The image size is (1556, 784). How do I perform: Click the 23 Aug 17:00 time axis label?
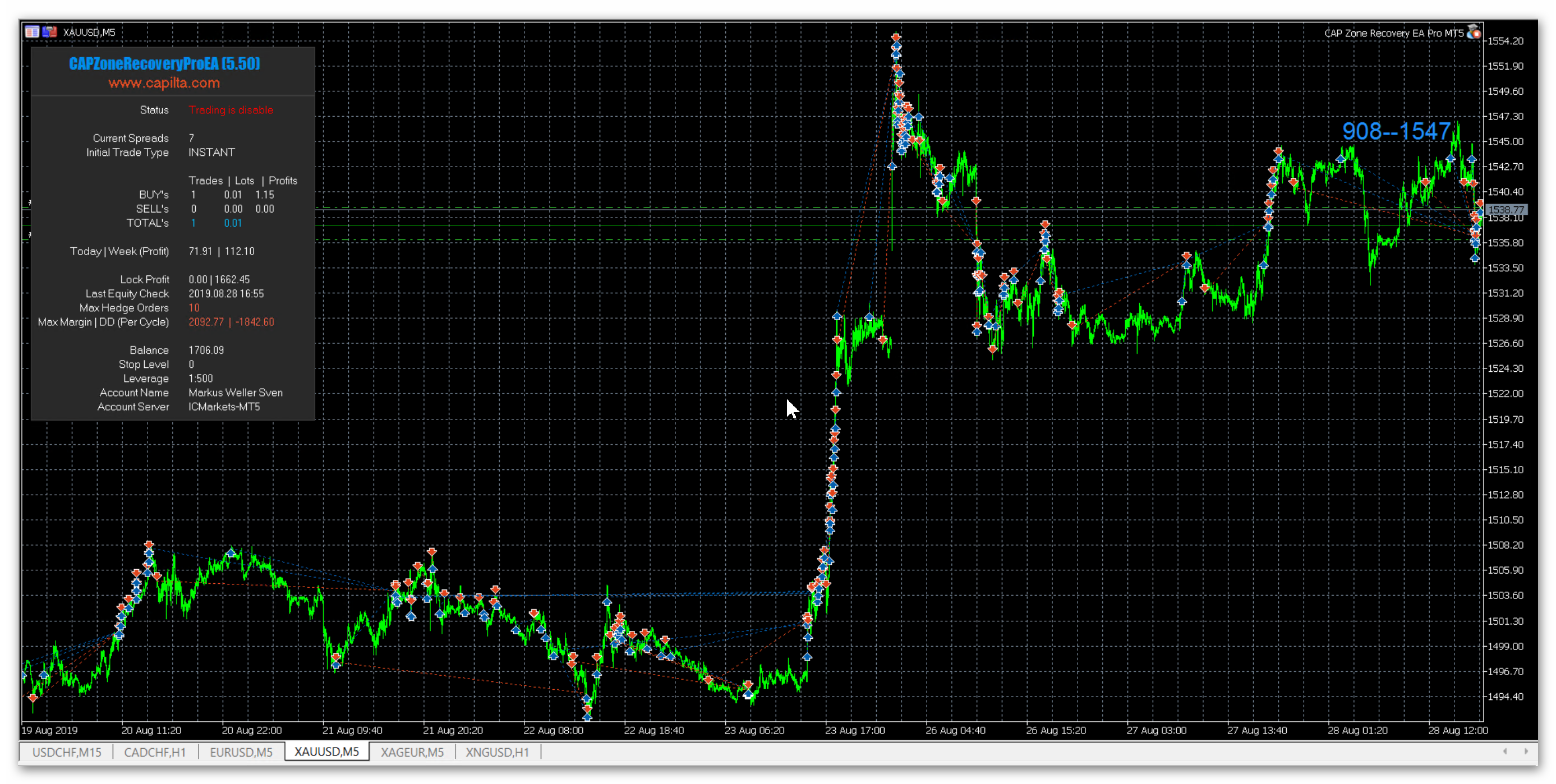[x=855, y=730]
